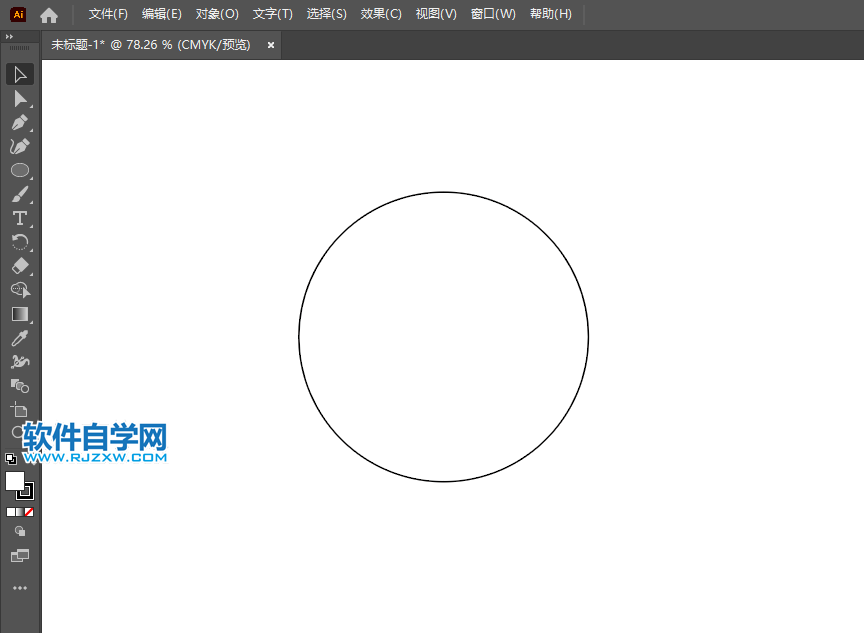Open the Edit Toolbar ellipsis menu

click(x=20, y=588)
